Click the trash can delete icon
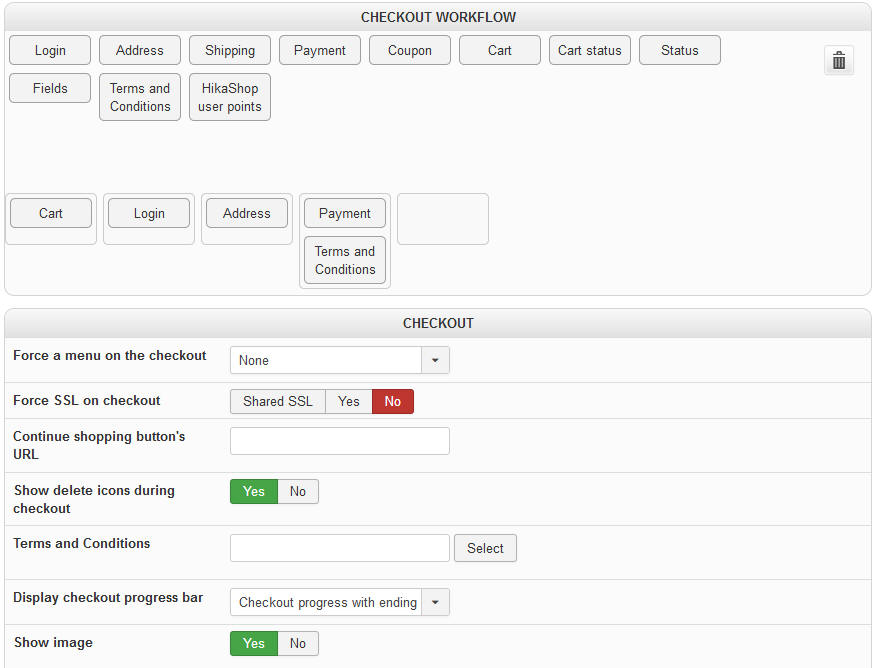This screenshot has height=668, width=872. [838, 61]
